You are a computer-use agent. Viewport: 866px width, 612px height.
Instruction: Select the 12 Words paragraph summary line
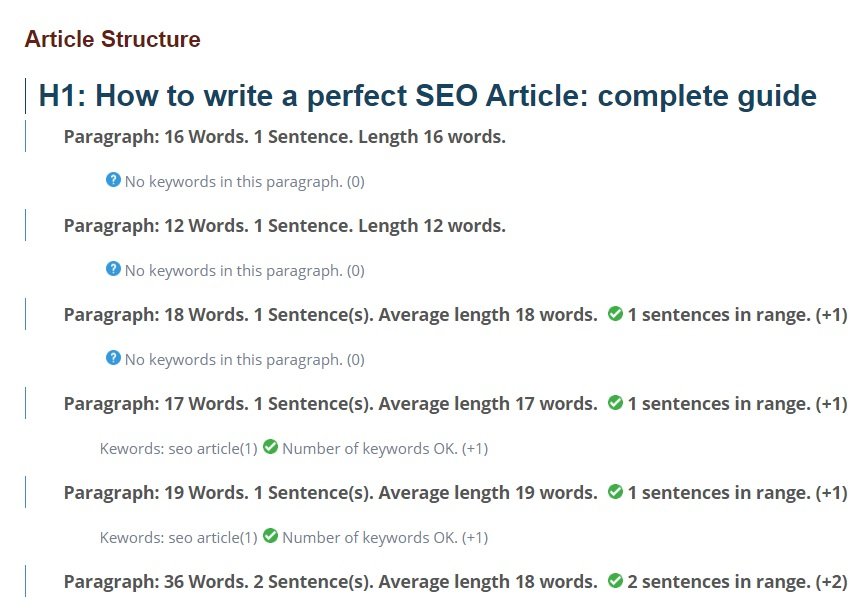[x=284, y=226]
